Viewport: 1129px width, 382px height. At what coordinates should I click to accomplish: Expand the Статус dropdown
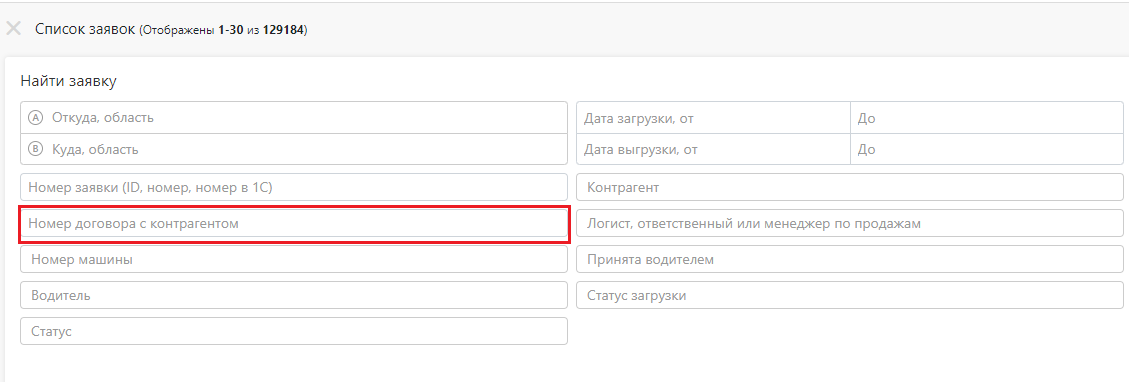294,331
